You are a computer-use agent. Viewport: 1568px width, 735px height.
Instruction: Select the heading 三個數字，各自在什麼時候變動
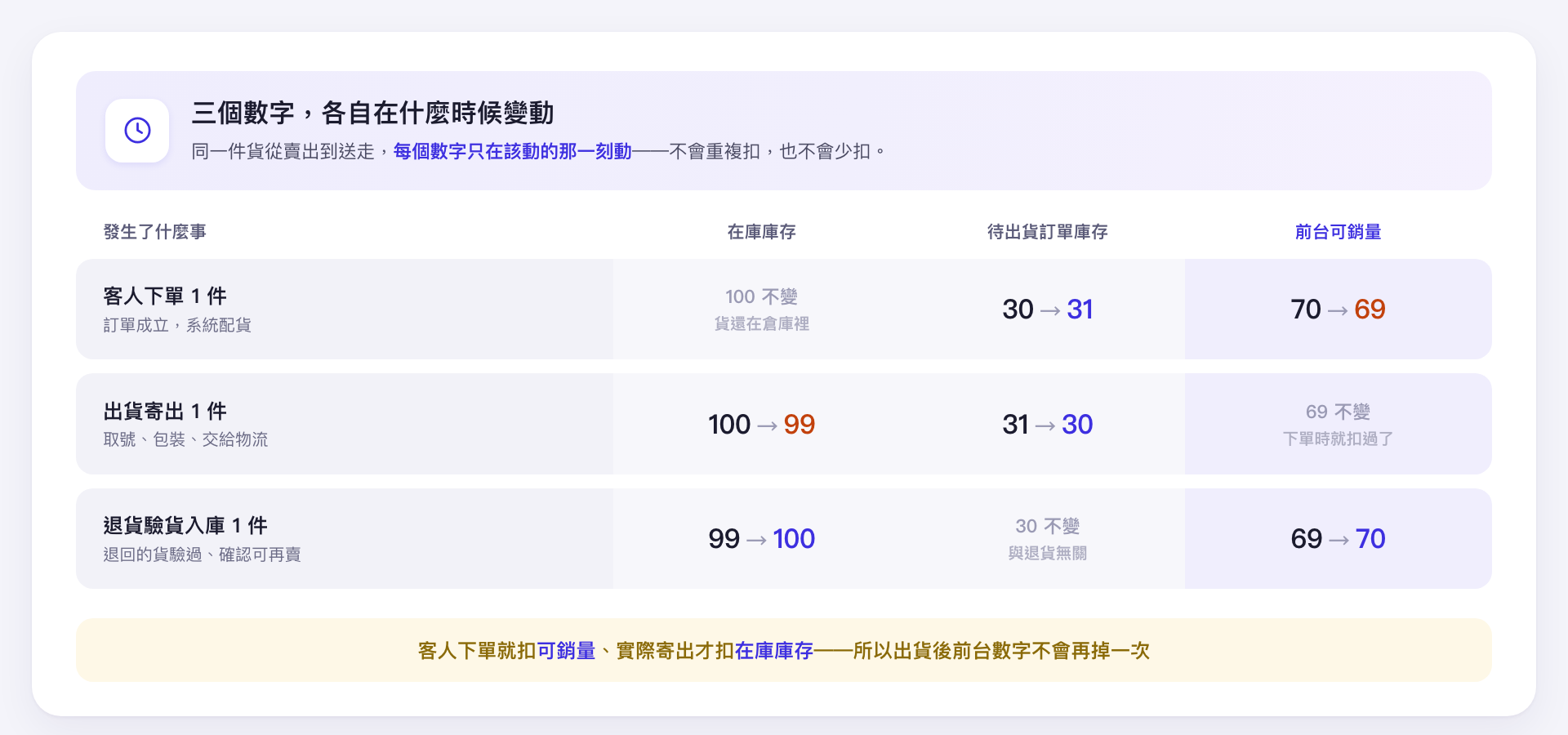coord(372,113)
